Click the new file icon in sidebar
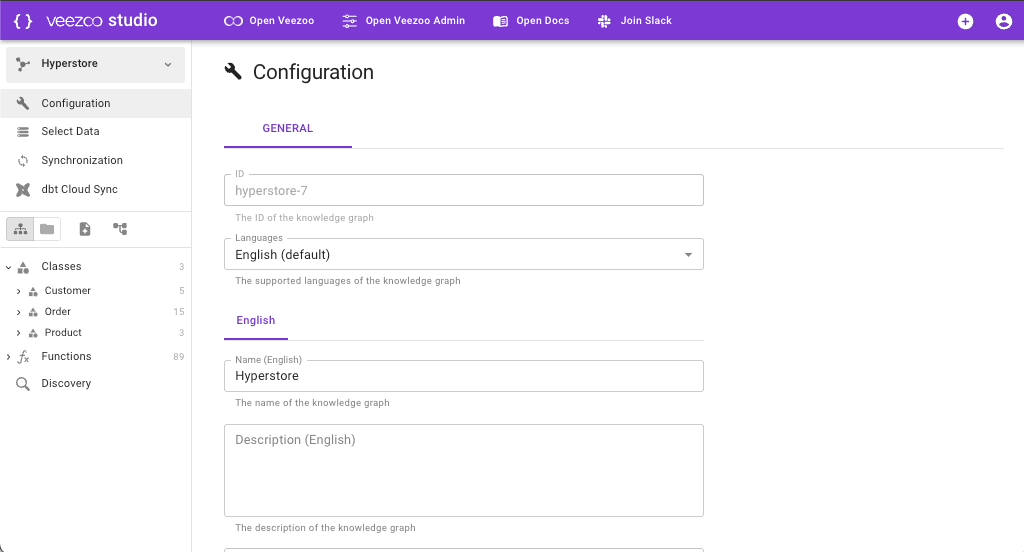 (85, 229)
